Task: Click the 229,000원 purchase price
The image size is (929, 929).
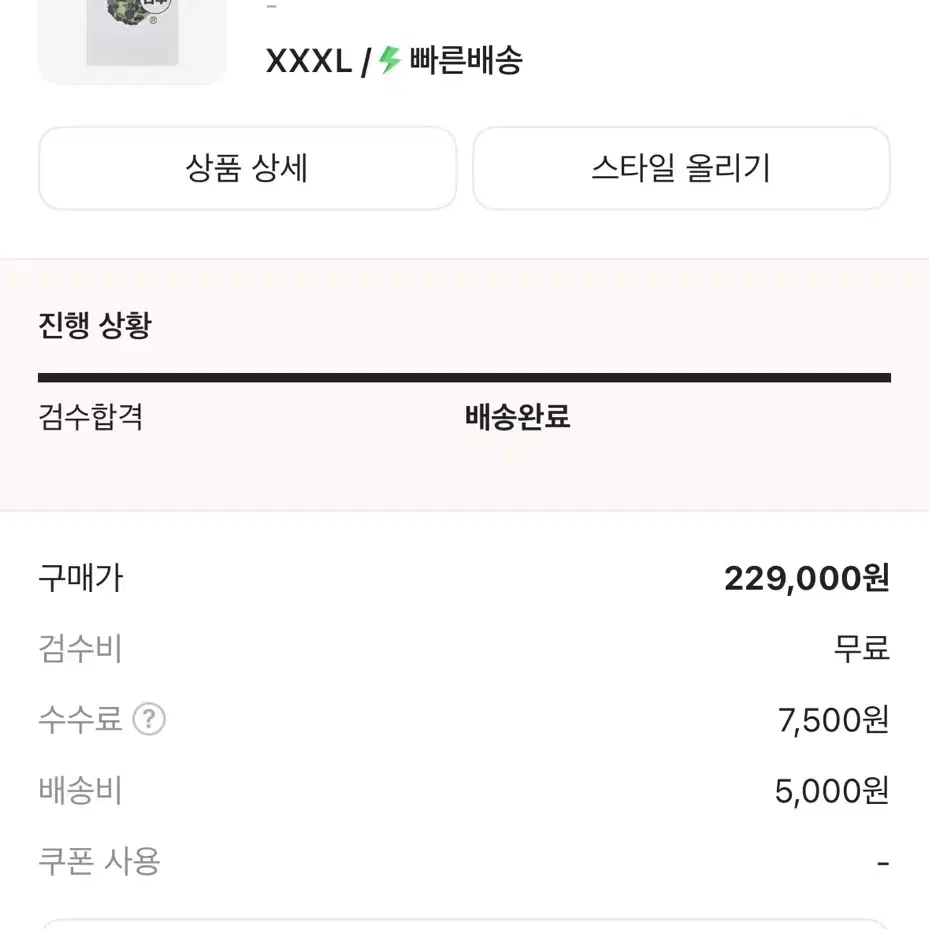Action: pos(806,578)
